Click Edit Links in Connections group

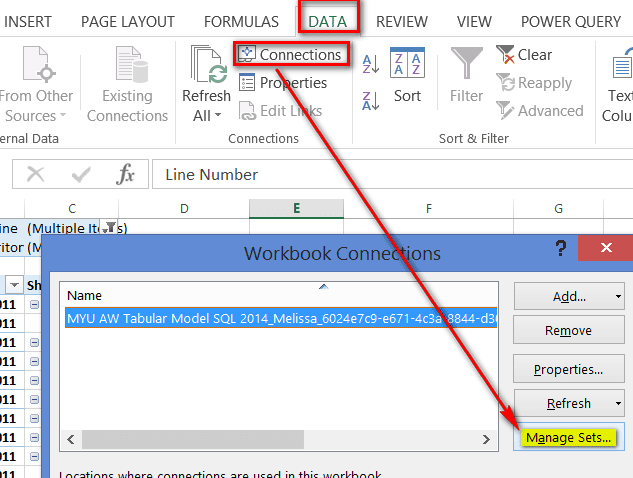click(281, 110)
